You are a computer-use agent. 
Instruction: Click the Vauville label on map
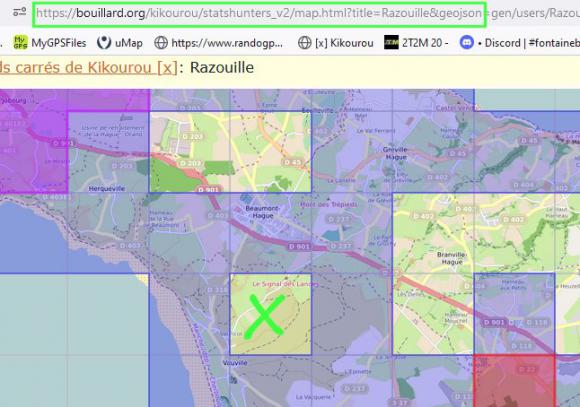pos(235,363)
